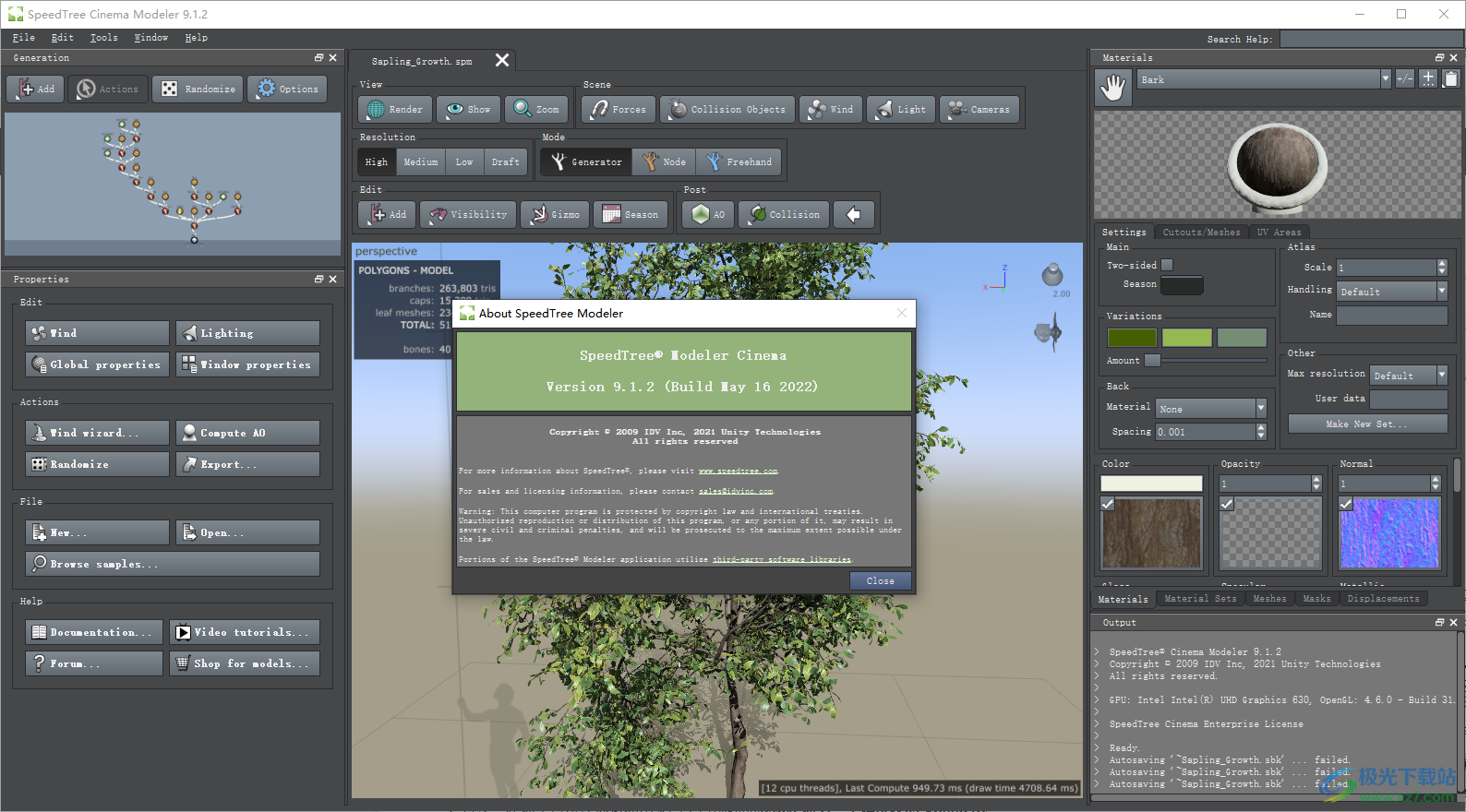Switch to Cutouts/Meshes tab
Viewport: 1466px width, 812px height.
[x=1201, y=232]
